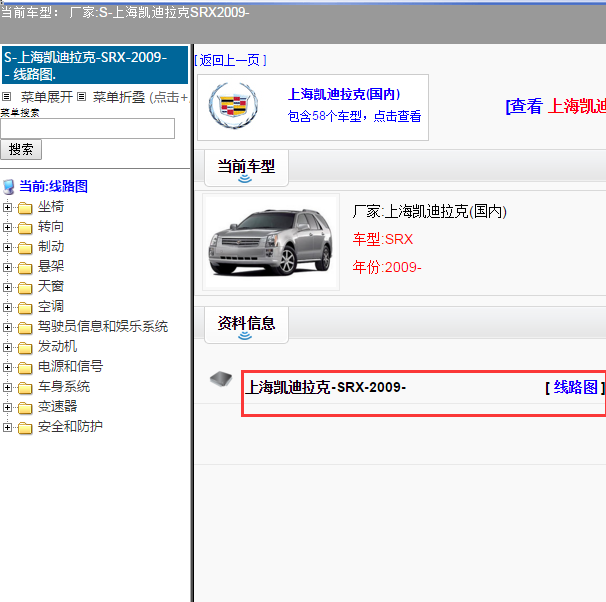Click the 天窗 folder icon

25,288
